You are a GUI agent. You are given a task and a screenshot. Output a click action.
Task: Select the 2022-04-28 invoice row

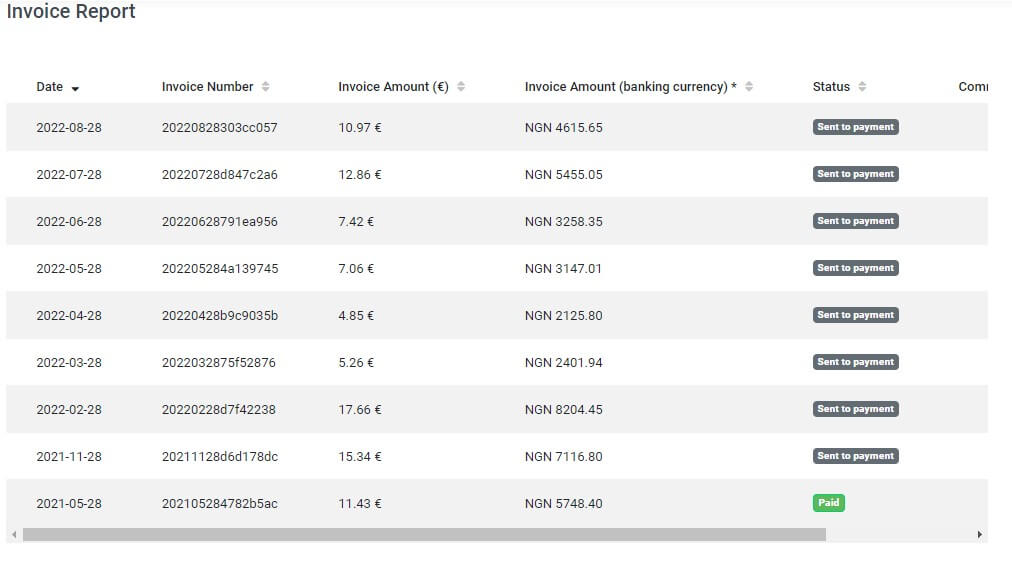497,315
